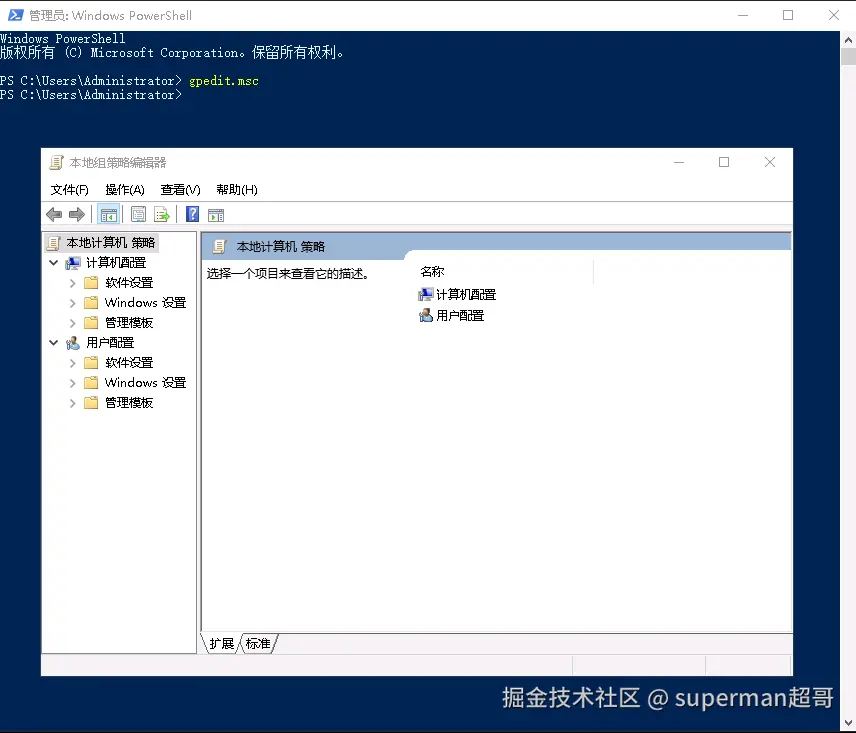This screenshot has width=856, height=733.
Task: Expand 管理模板 under 用户配置
Action: pos(73,403)
